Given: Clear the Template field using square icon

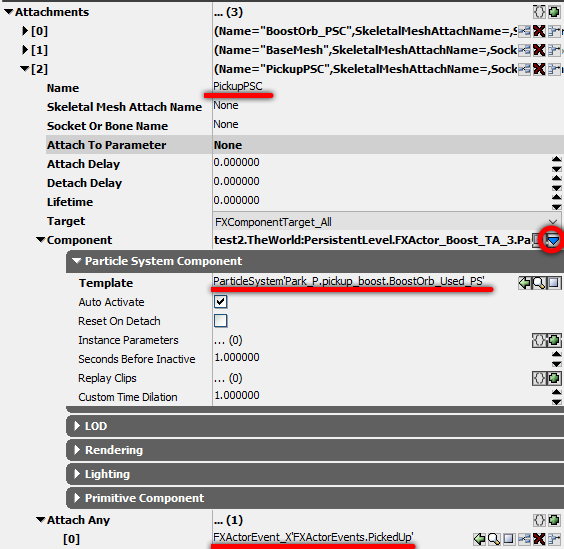Looking at the screenshot, I should [x=554, y=283].
